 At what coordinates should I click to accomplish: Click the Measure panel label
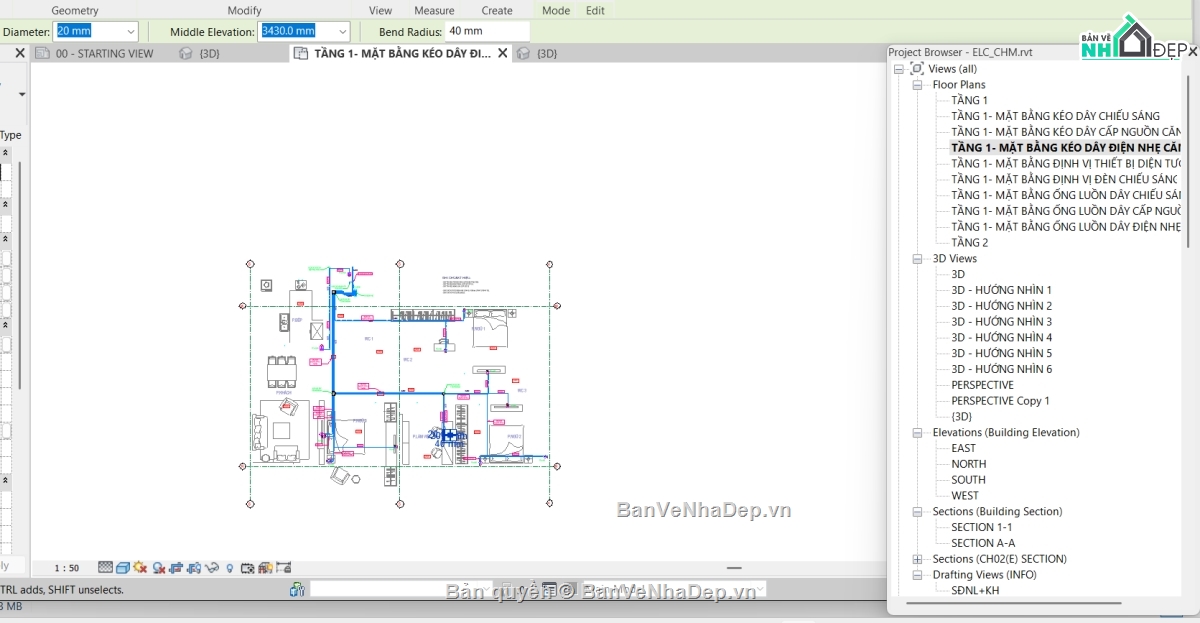[x=434, y=10]
